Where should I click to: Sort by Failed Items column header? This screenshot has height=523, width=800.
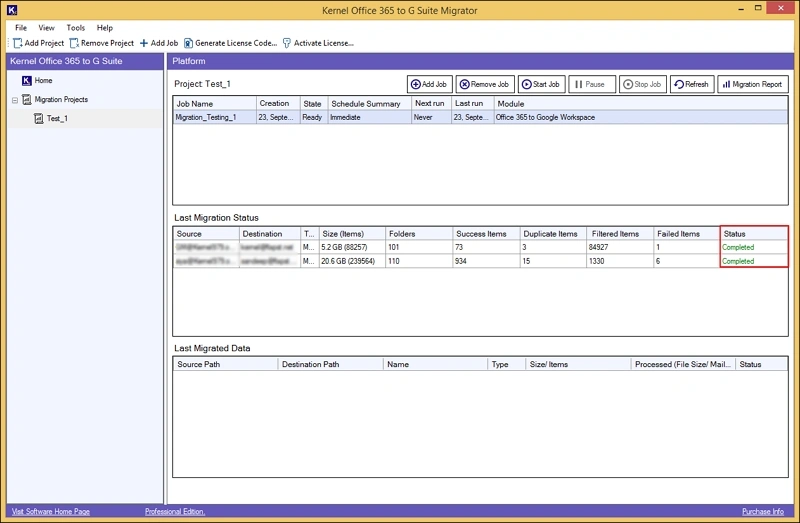click(679, 234)
